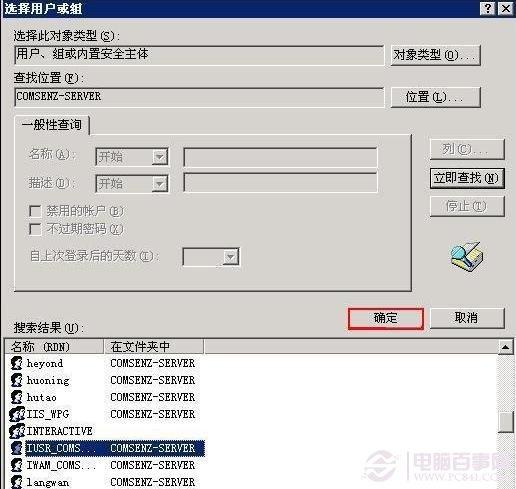Click the INTERACTIVE group icon
This screenshot has height=489, width=516.
[x=17, y=431]
